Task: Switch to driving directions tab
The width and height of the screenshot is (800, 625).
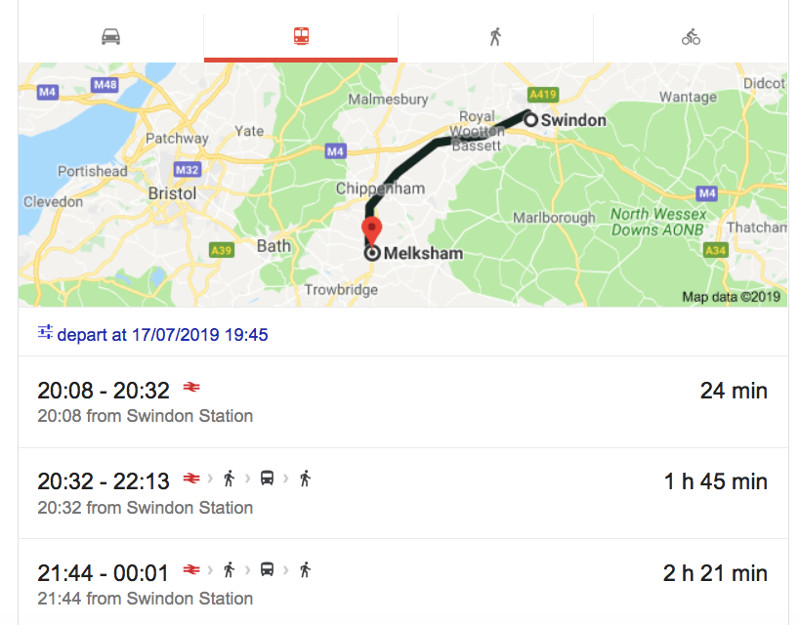Action: click(110, 37)
